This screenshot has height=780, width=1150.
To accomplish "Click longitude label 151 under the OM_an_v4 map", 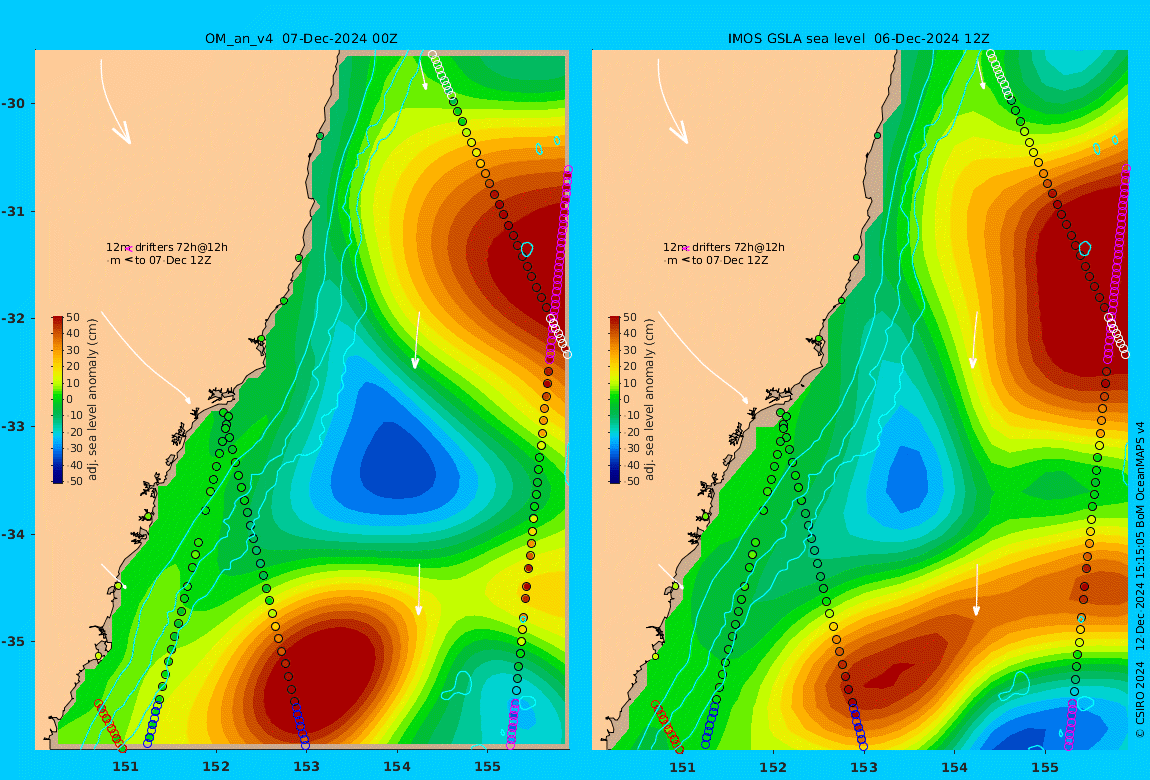I will click(125, 768).
